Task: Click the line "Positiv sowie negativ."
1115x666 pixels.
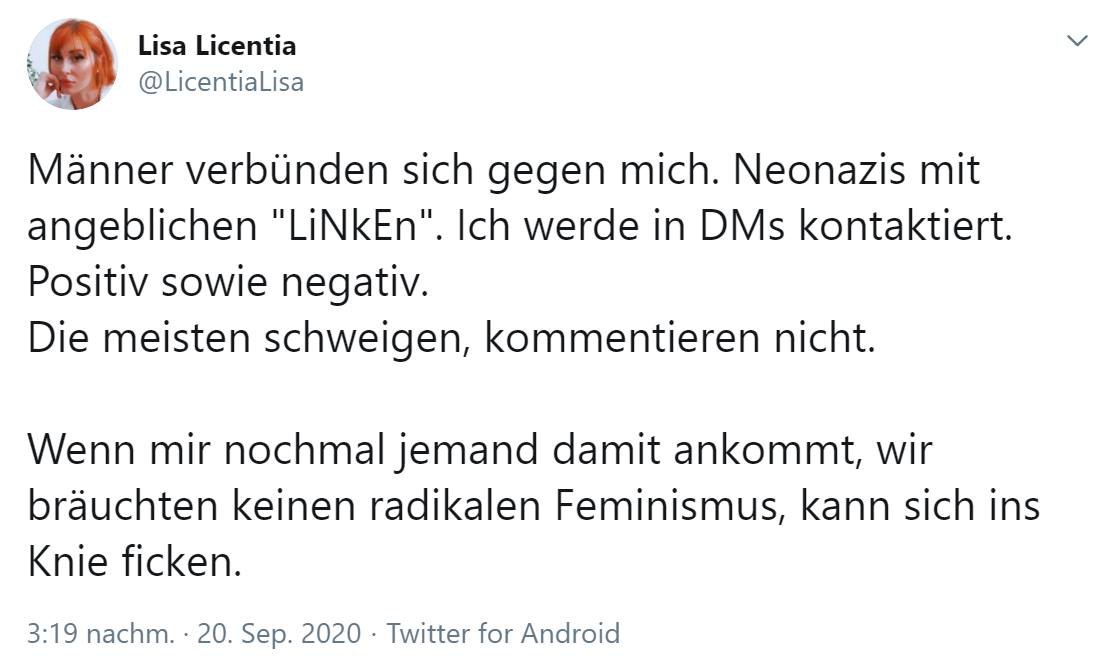Action: [227, 283]
